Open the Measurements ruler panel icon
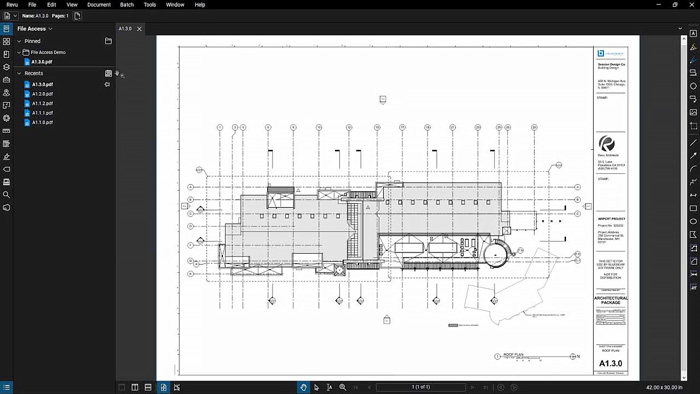Viewport: 700px width, 394px height. 6,131
